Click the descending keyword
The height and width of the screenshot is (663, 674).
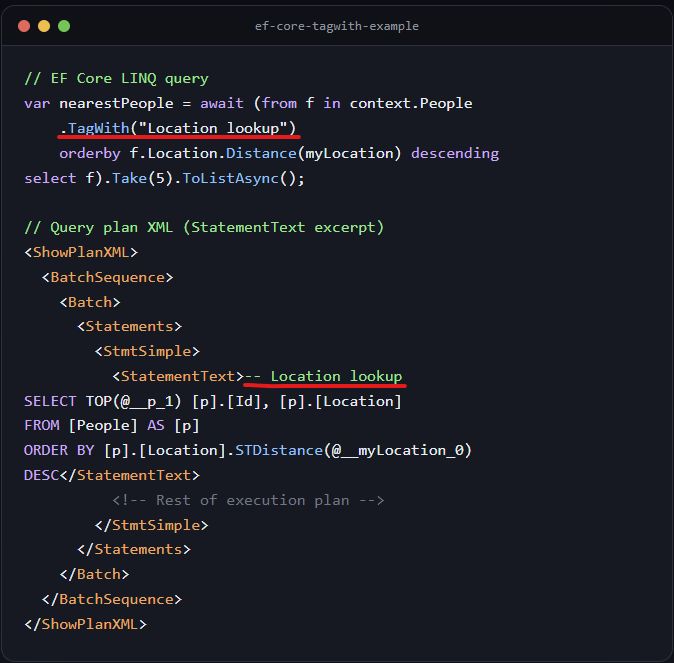click(x=455, y=153)
